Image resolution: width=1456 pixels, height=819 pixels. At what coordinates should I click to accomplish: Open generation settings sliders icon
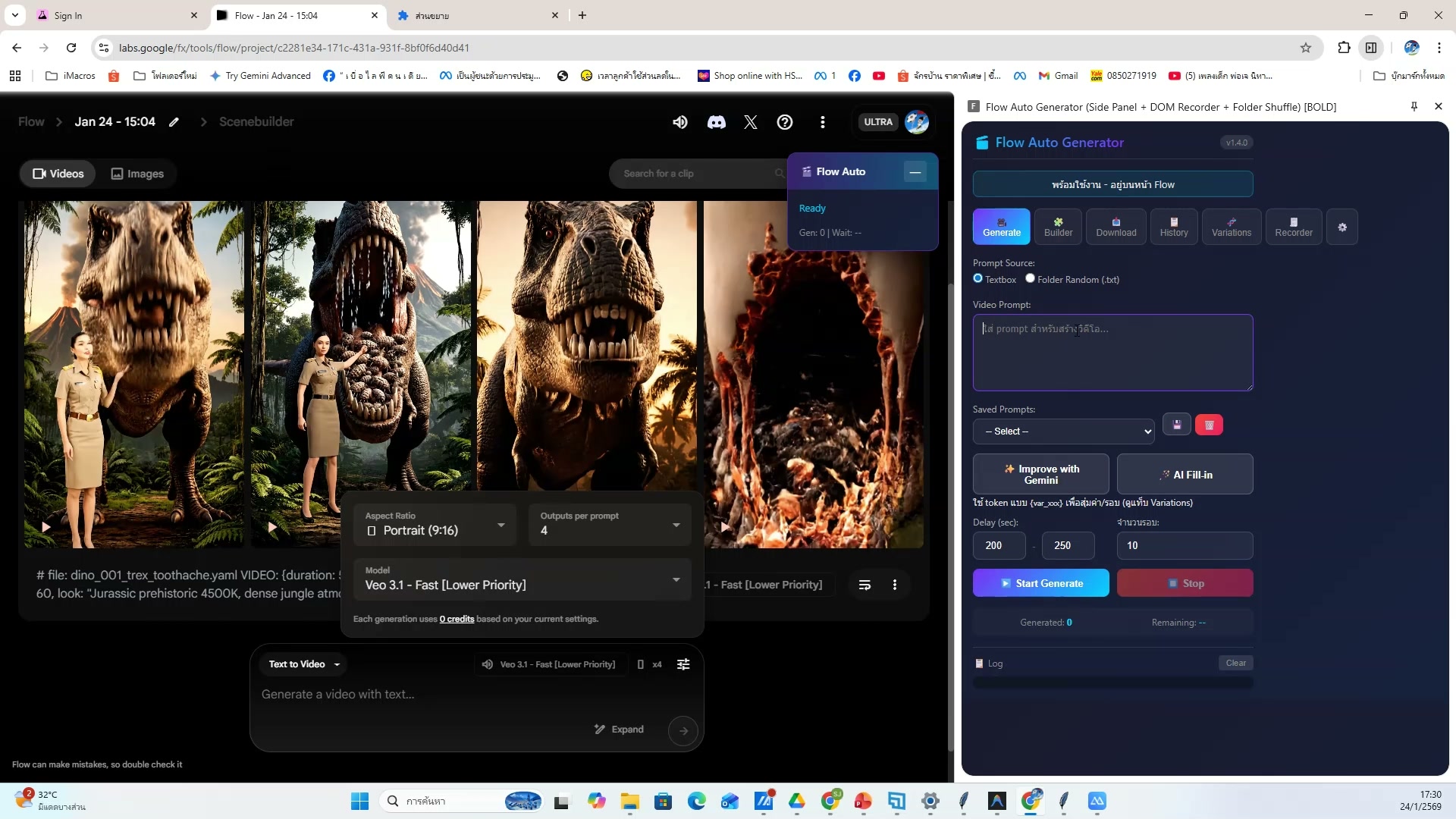(683, 664)
